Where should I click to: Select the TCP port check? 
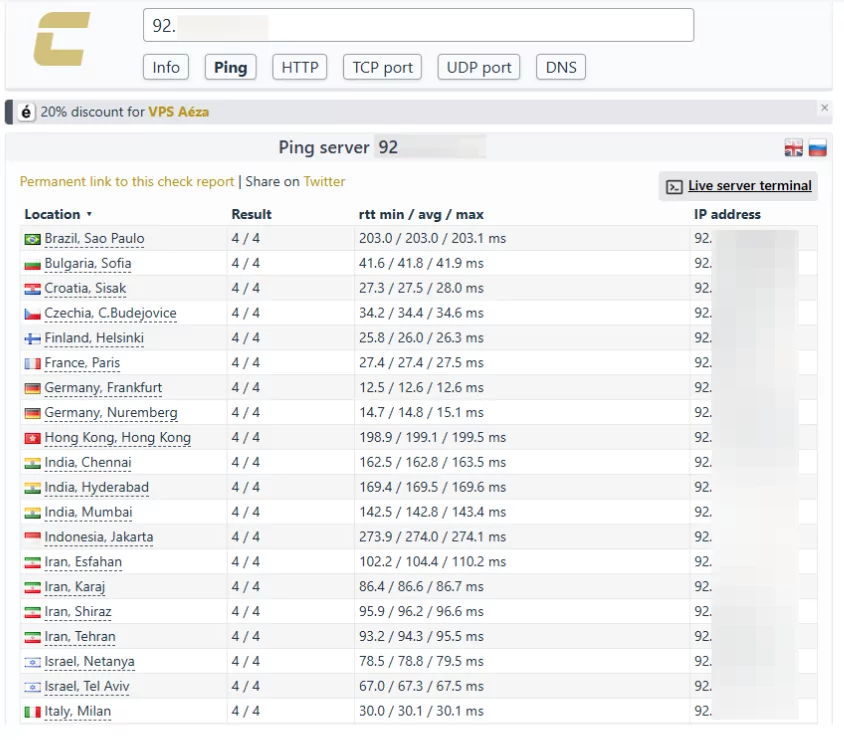pos(382,67)
